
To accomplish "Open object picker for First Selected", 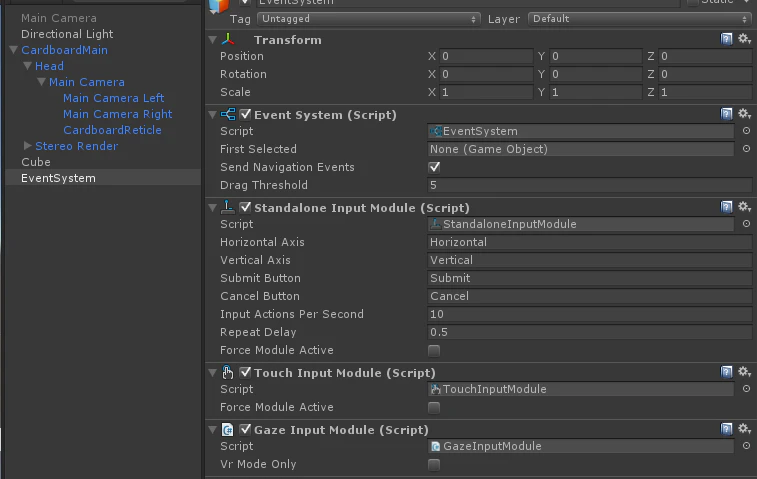I will [746, 149].
